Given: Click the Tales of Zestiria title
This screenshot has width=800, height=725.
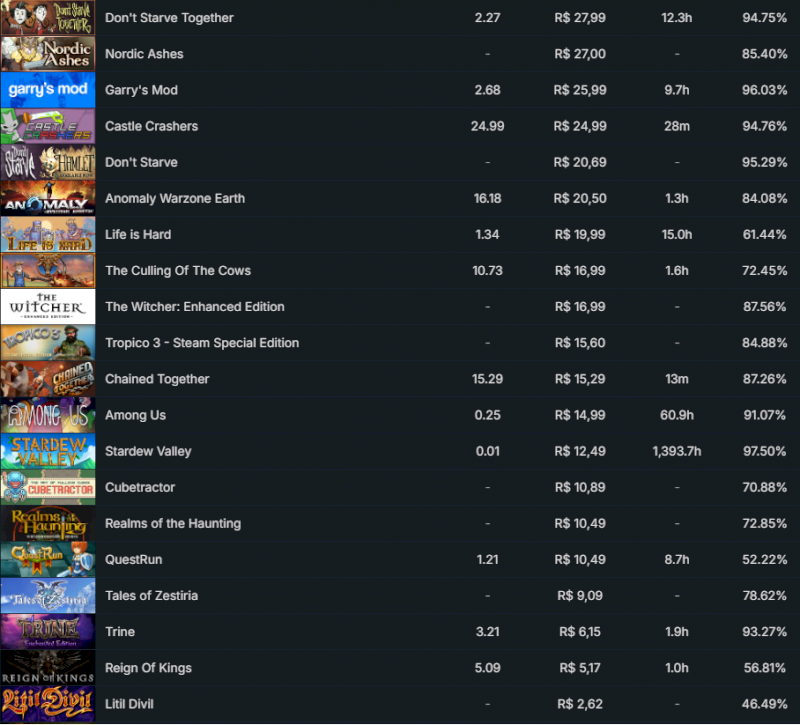Looking at the screenshot, I should tap(152, 596).
